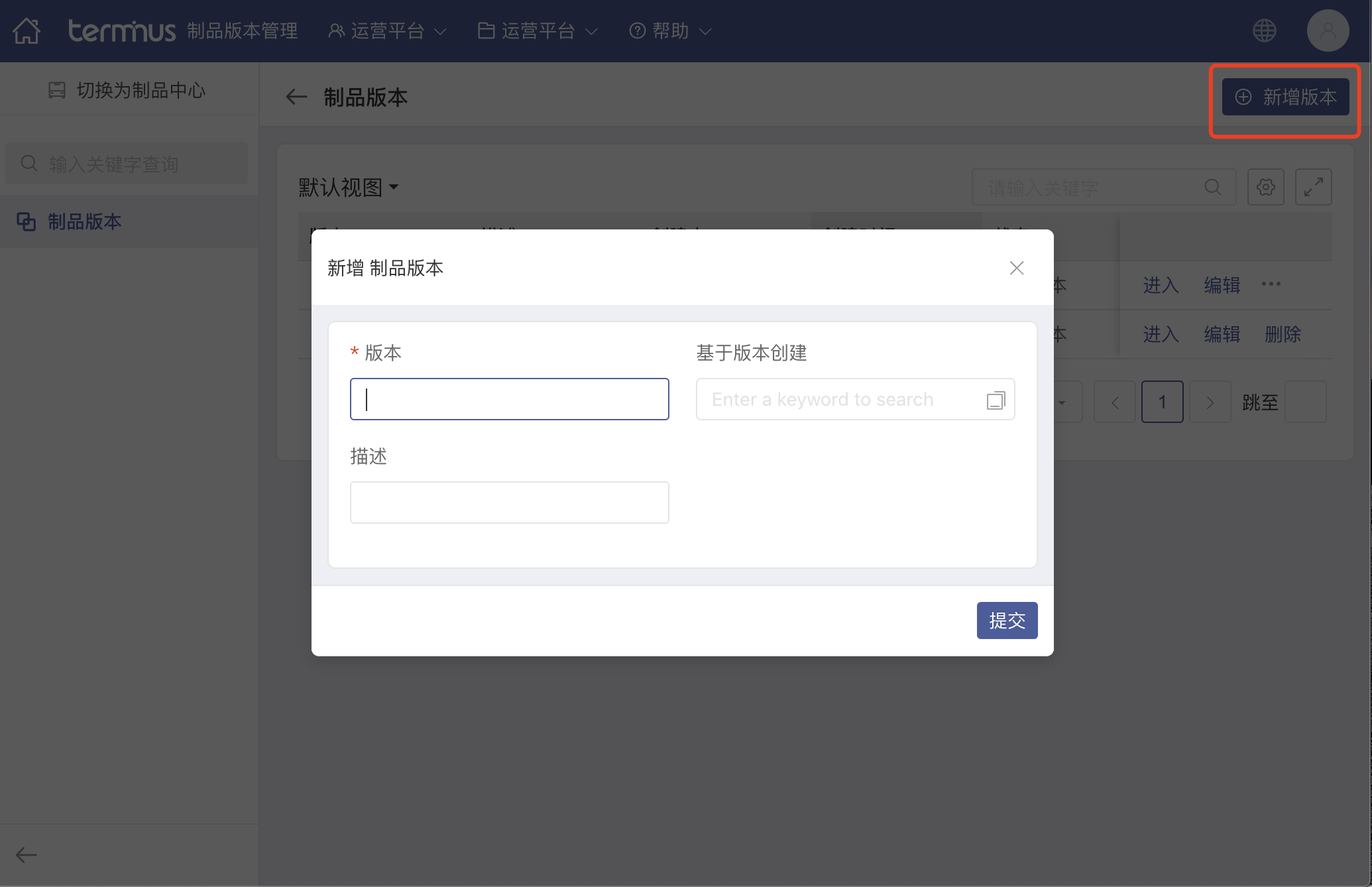Image resolution: width=1372 pixels, height=887 pixels.
Task: Collapse the sidebar with bottom arrow
Action: click(27, 855)
